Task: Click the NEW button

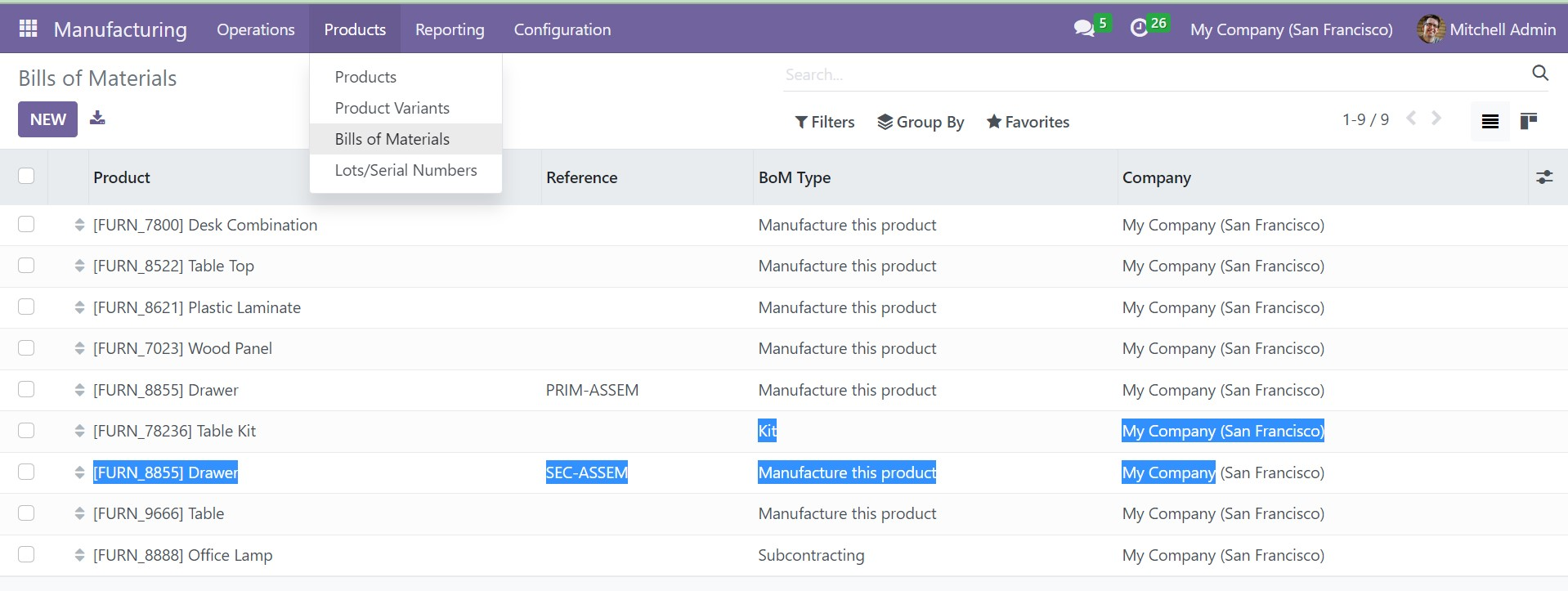Action: coord(47,119)
